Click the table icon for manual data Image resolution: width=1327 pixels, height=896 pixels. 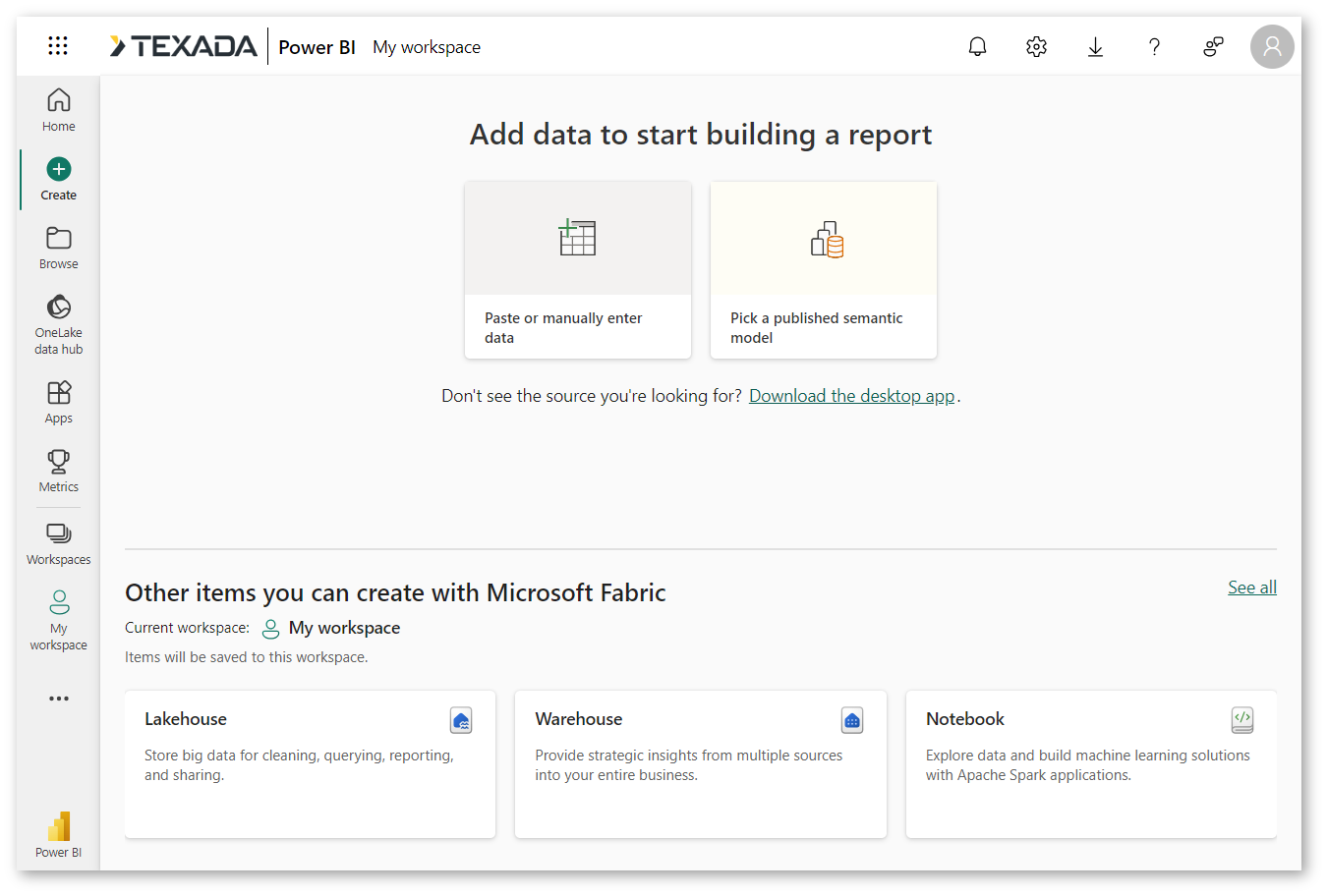[577, 238]
